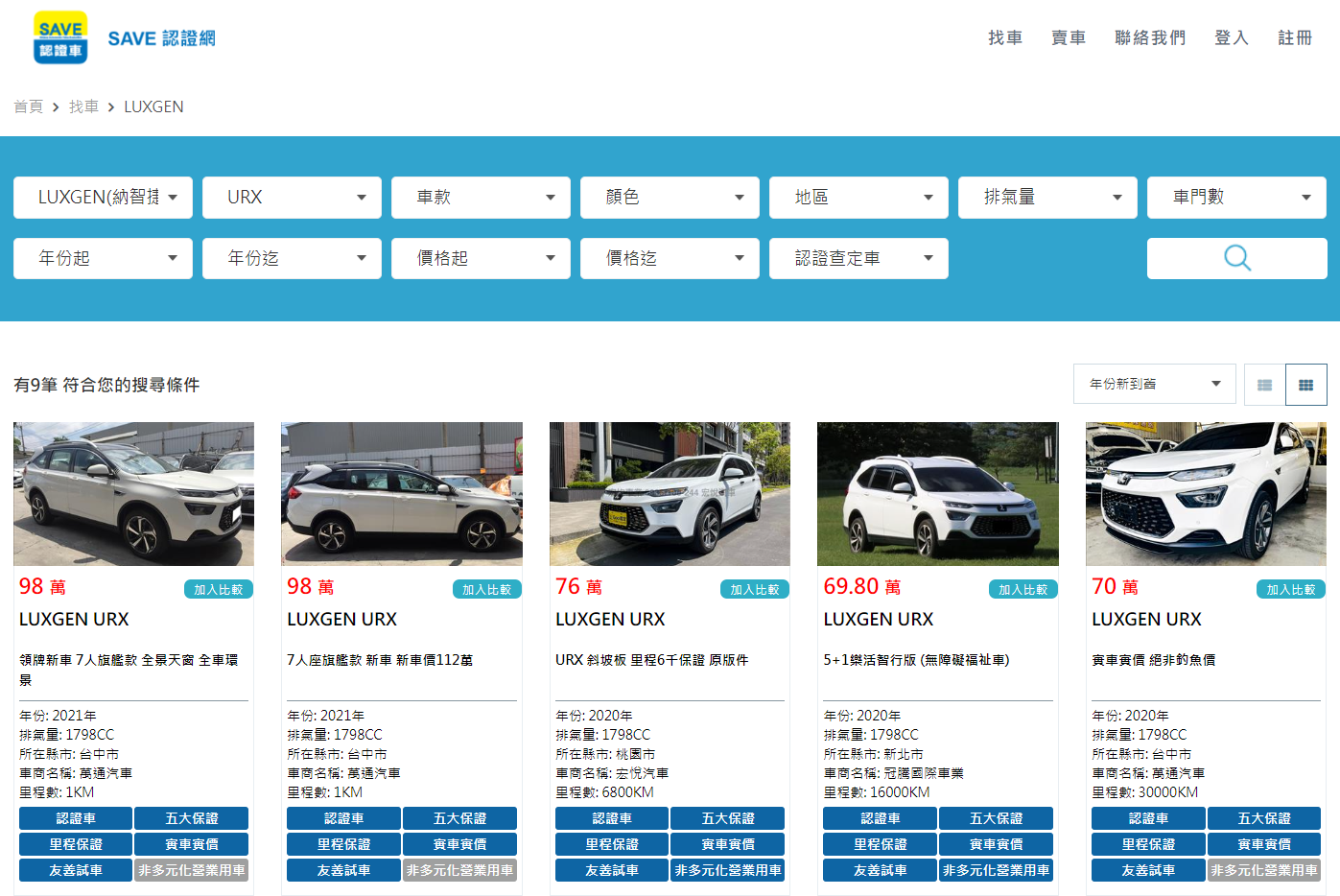Viewport: 1340px width, 896px height.
Task: Click the SAVE 認證車 logo
Action: click(x=59, y=38)
